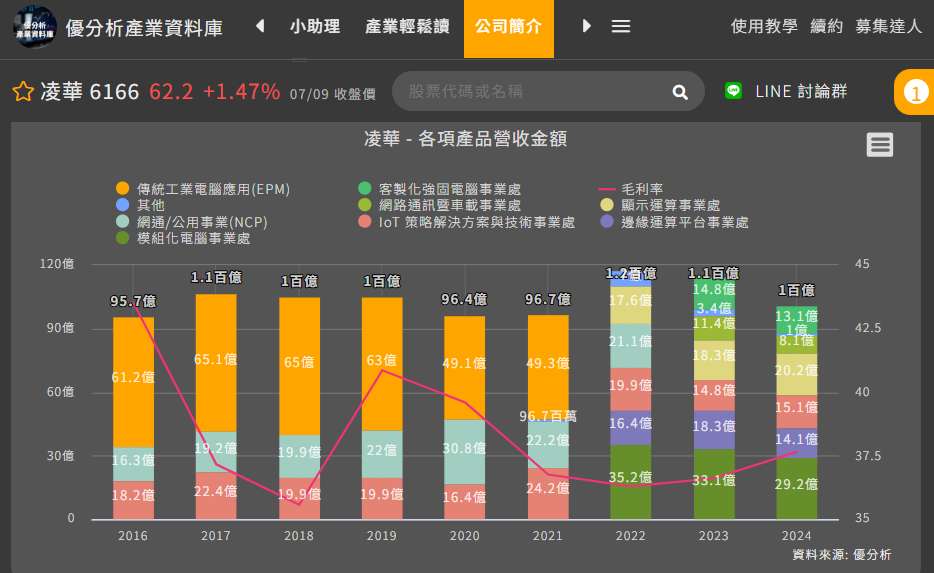Toggle 顯示運算事業處 legend series
This screenshot has width=934, height=573.
660,205
